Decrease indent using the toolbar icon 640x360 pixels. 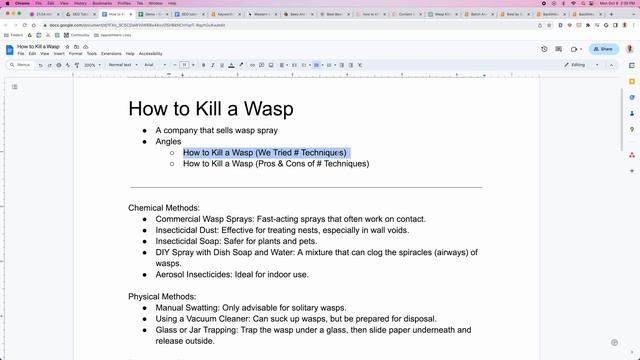[342, 65]
